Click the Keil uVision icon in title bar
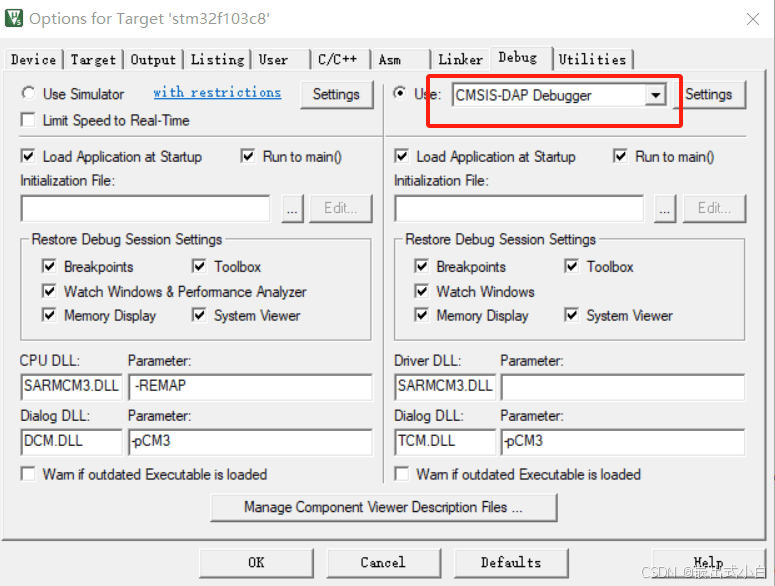This screenshot has height=586, width=775. point(14,18)
